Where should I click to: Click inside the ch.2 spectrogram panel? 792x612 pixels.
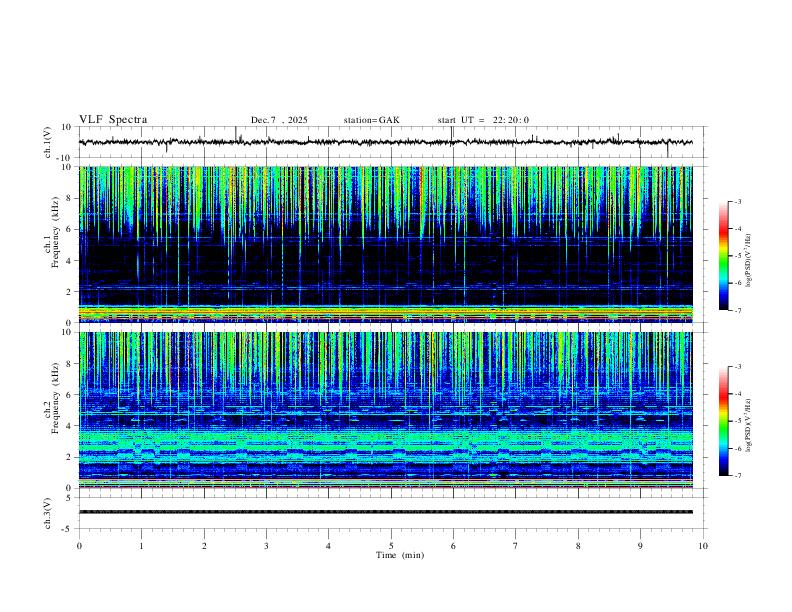click(385, 410)
